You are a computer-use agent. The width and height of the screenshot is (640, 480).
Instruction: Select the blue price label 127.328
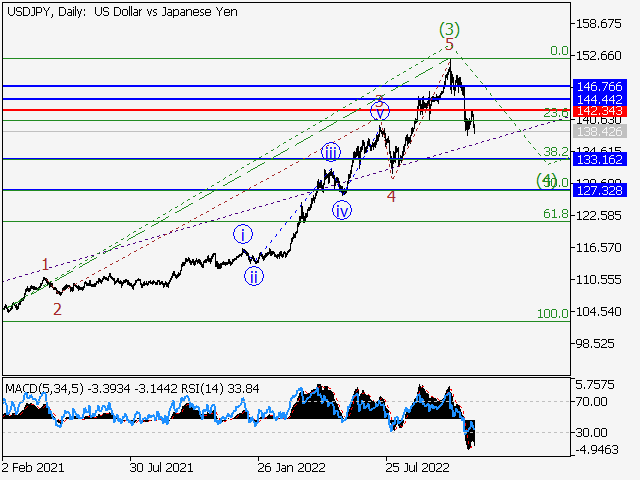tap(600, 191)
